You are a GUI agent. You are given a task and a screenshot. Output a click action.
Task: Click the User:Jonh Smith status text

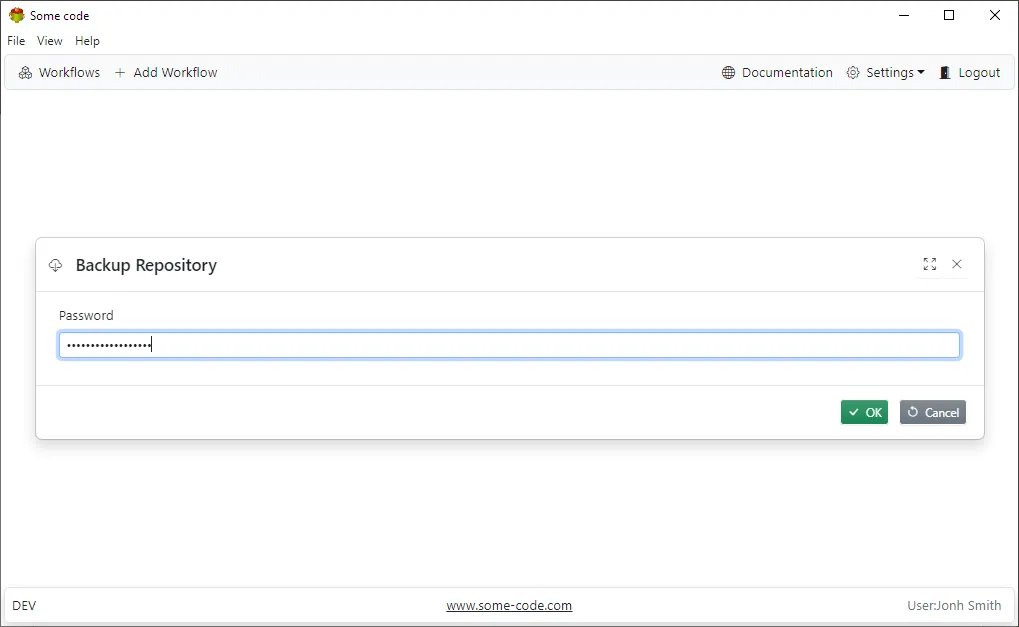tap(953, 605)
